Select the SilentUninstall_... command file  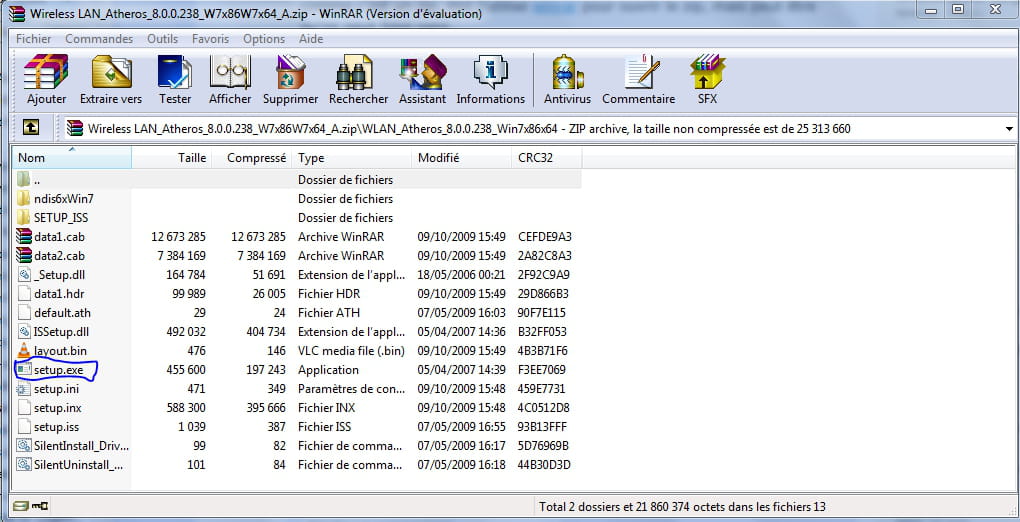[x=79, y=465]
